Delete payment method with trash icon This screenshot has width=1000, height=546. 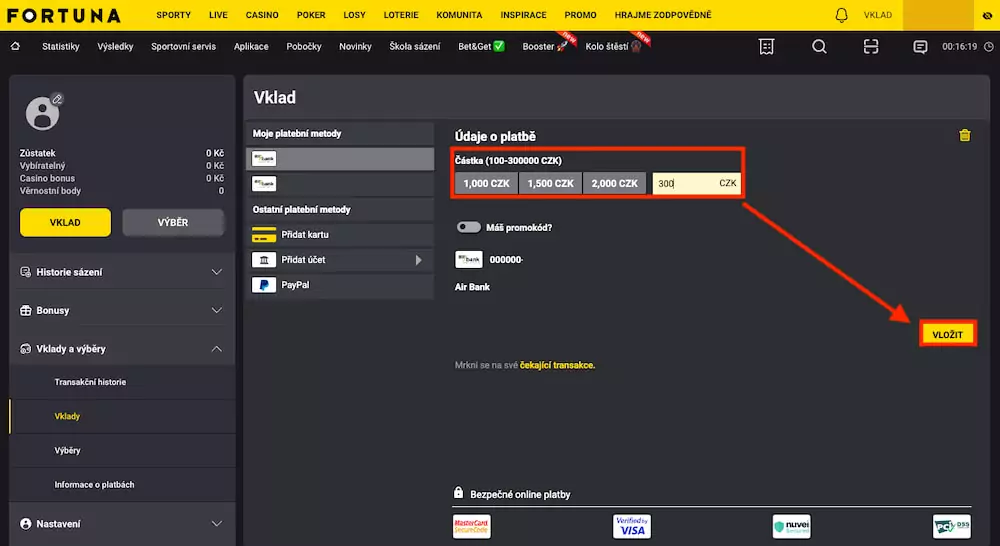tap(964, 135)
